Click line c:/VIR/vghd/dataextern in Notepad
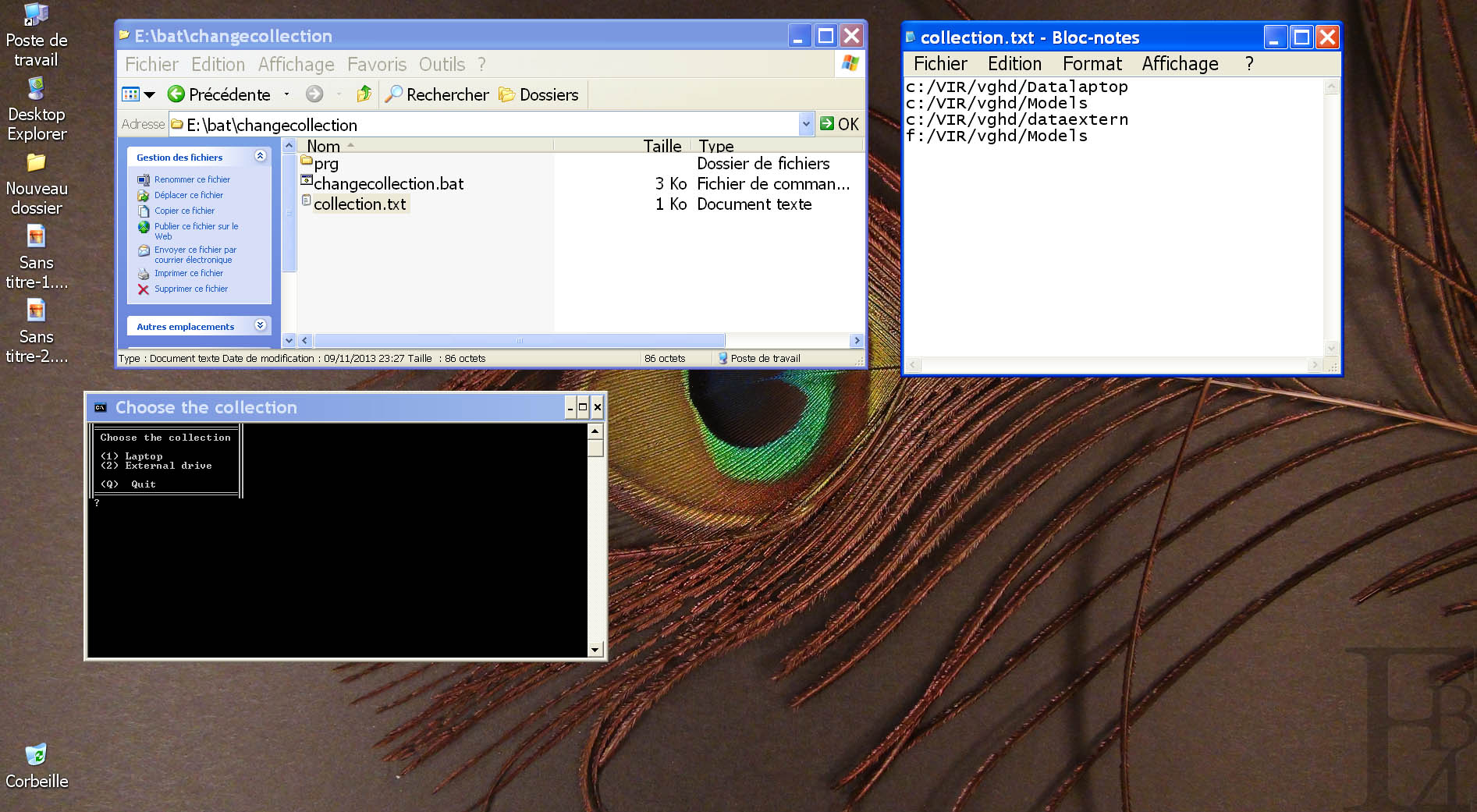The width and height of the screenshot is (1477, 812). (1017, 119)
